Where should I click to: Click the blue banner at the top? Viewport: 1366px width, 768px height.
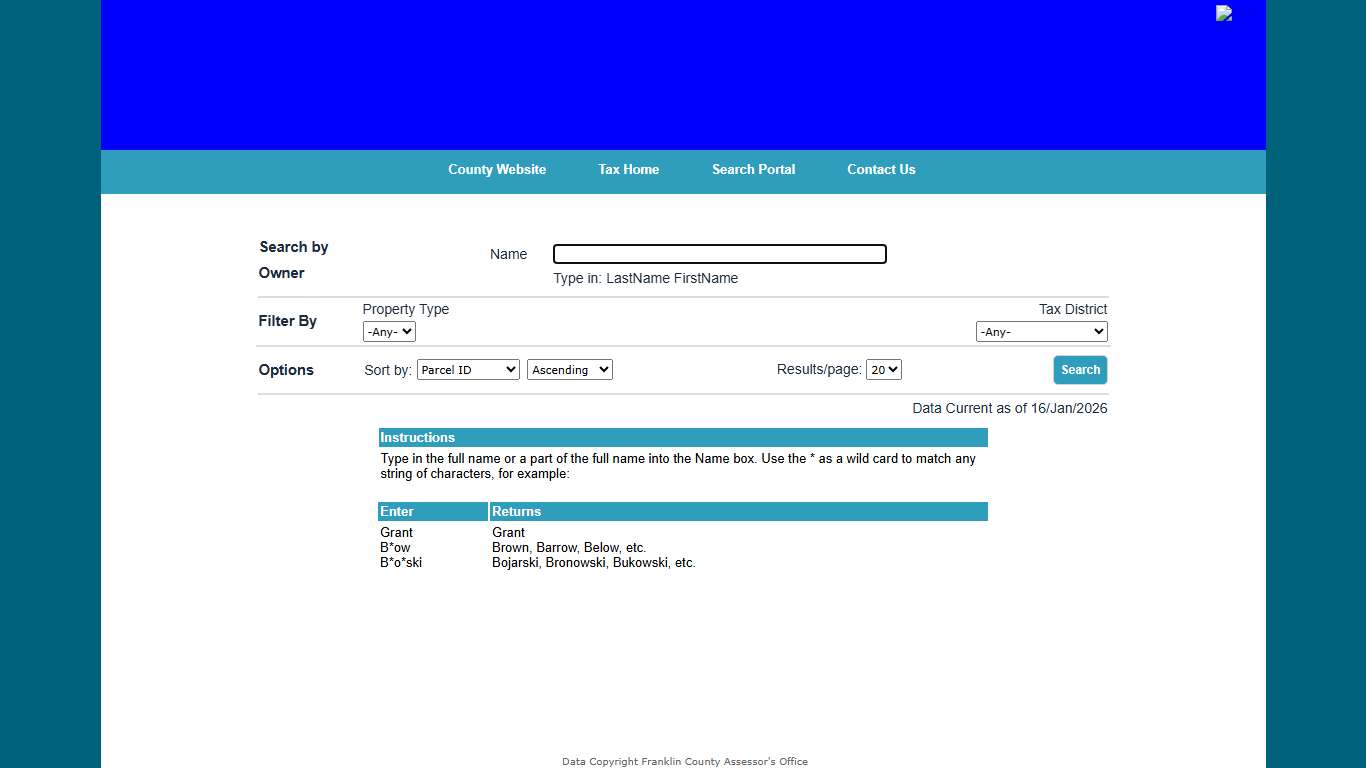(x=683, y=74)
